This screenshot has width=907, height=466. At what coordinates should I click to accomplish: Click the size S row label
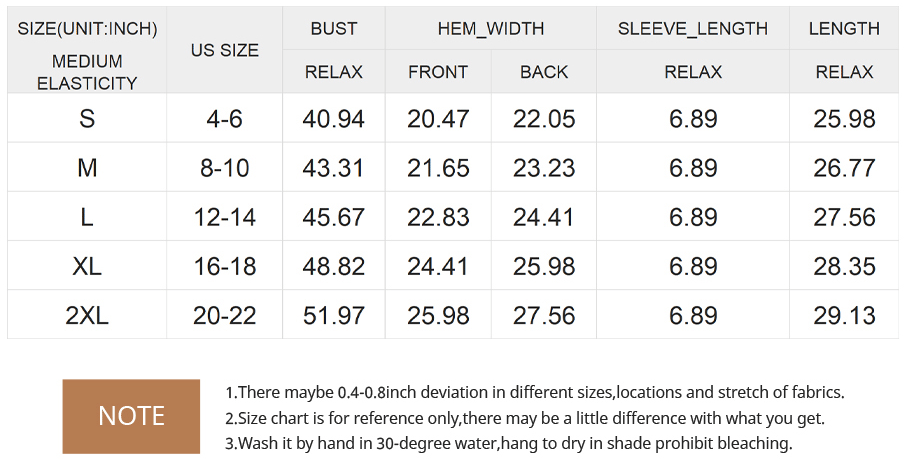tap(87, 119)
